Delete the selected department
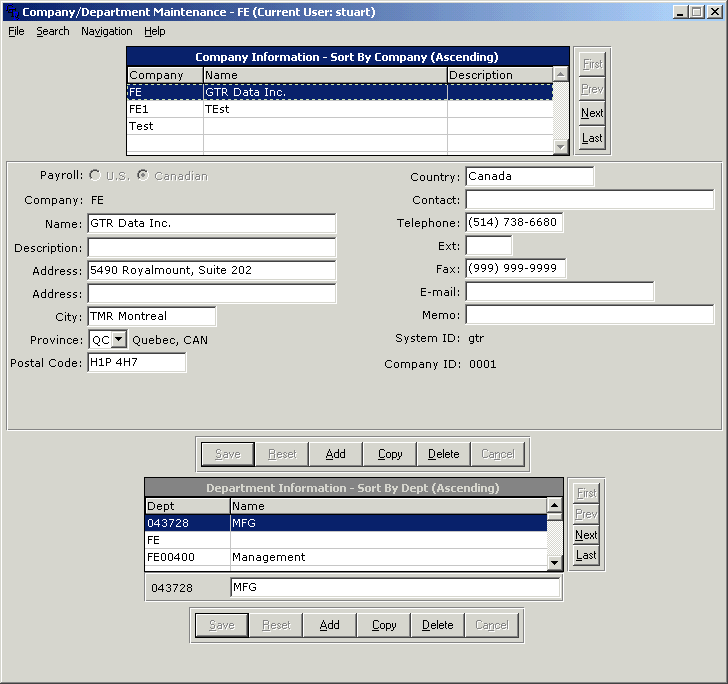This screenshot has width=728, height=684. 437,625
